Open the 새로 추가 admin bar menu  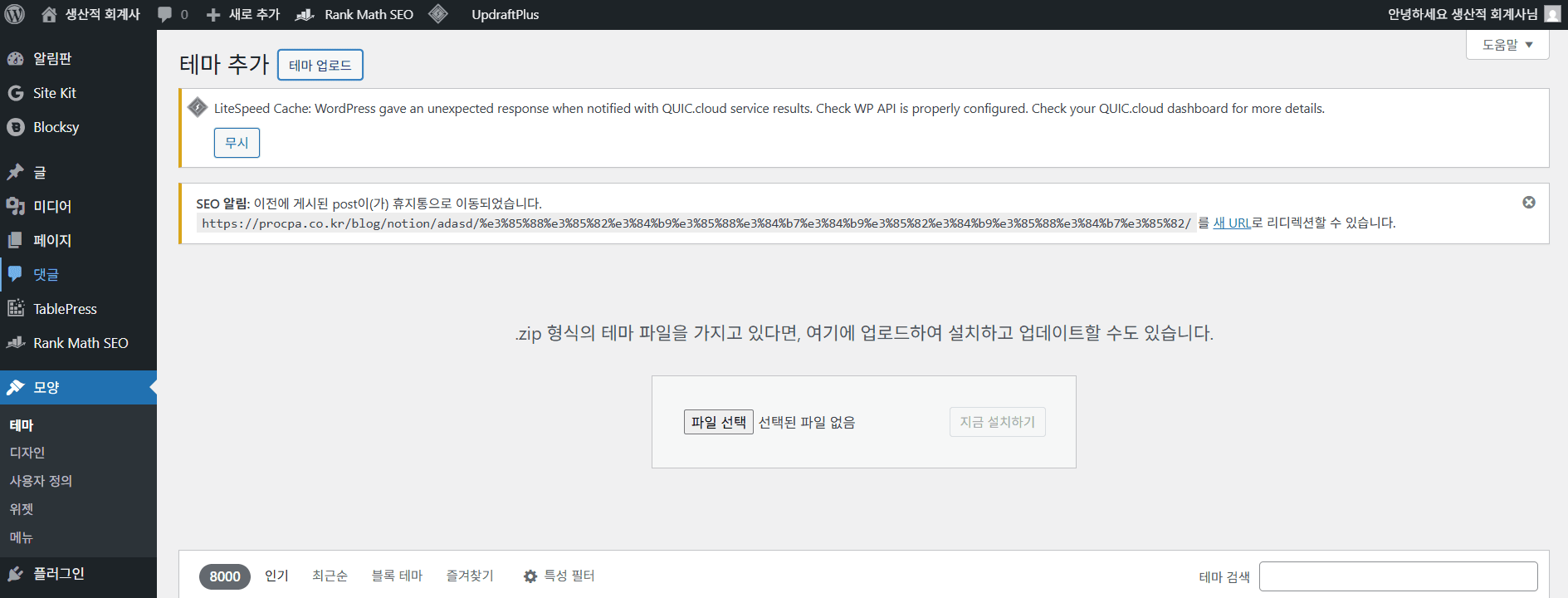(x=243, y=14)
